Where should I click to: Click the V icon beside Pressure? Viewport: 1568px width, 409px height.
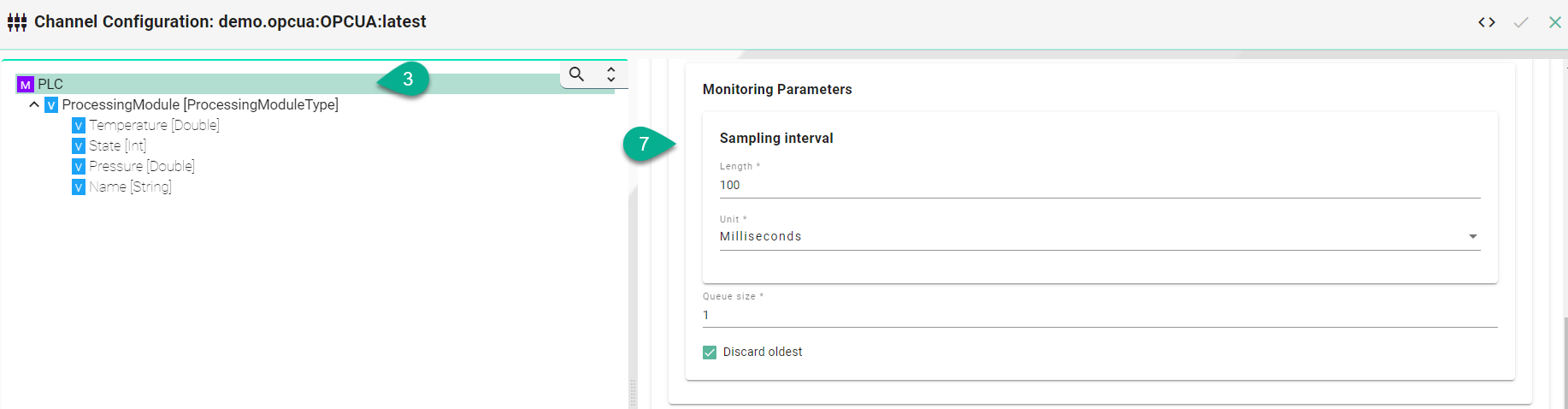click(79, 167)
